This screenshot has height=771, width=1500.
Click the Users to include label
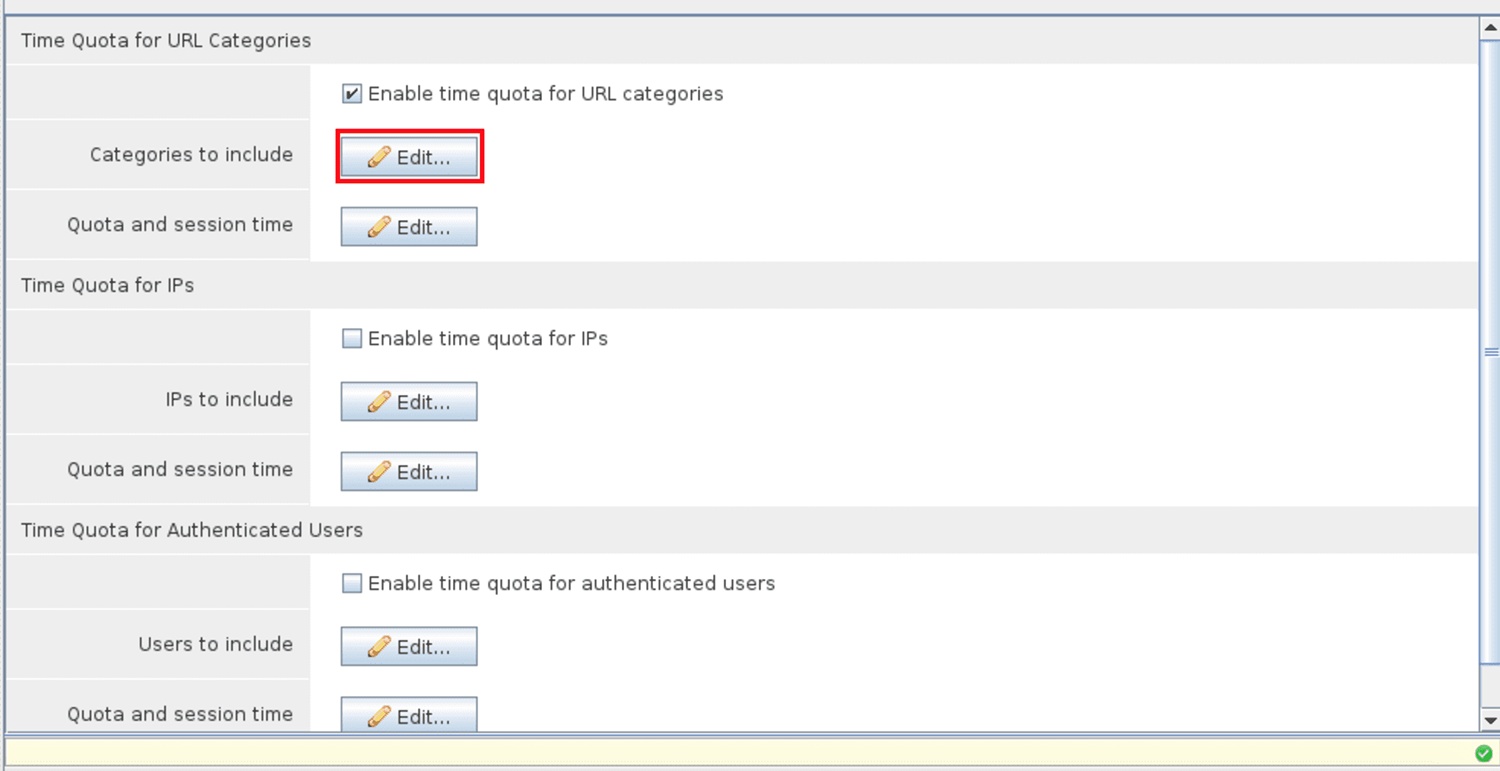point(215,645)
